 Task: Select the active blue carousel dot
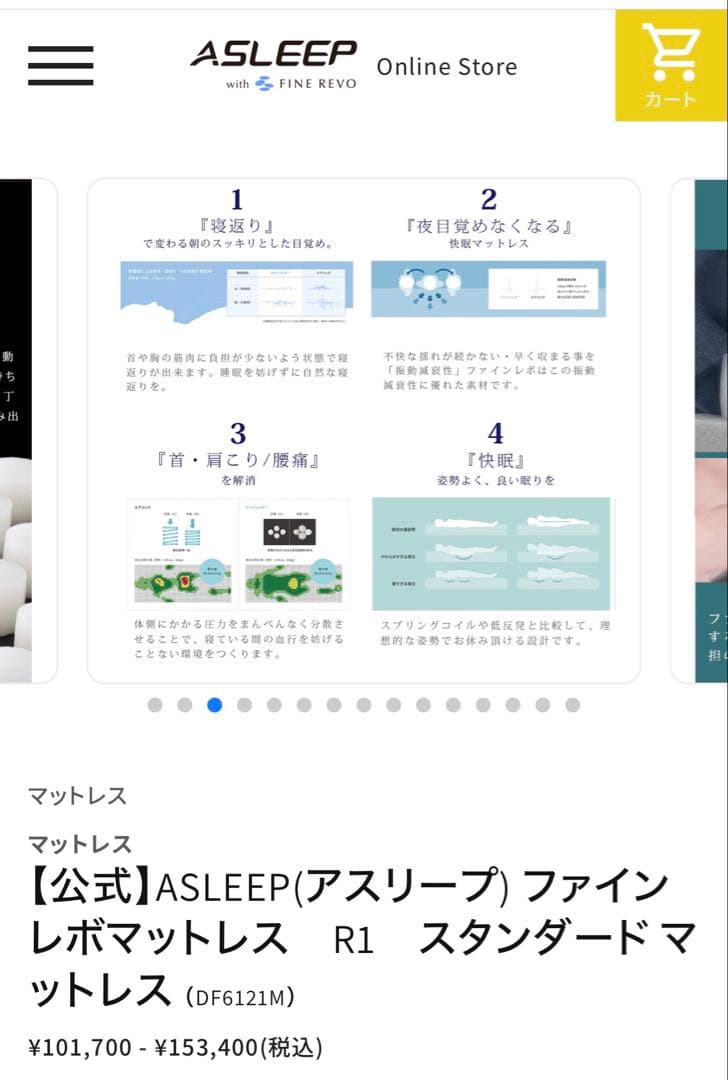(x=215, y=705)
